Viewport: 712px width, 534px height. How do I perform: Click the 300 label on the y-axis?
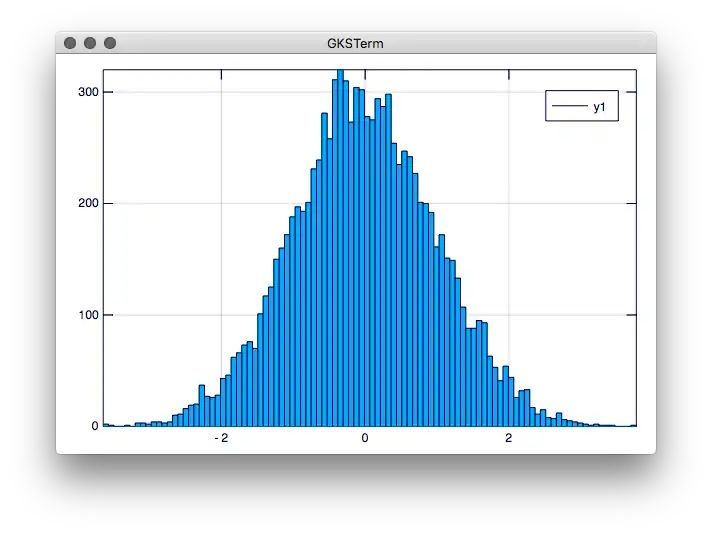point(88,92)
